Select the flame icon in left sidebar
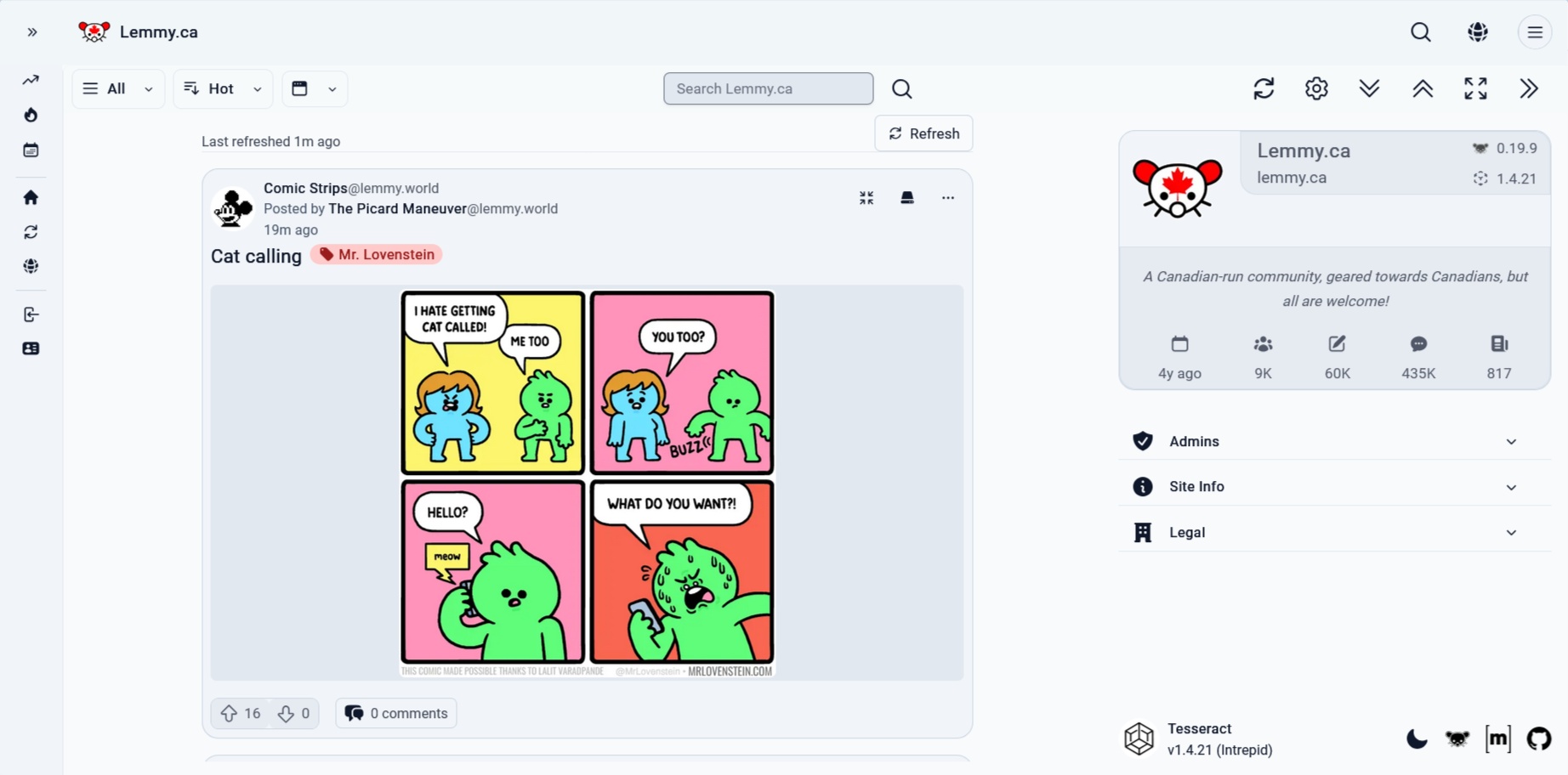Image resolution: width=1568 pixels, height=775 pixels. tap(31, 115)
